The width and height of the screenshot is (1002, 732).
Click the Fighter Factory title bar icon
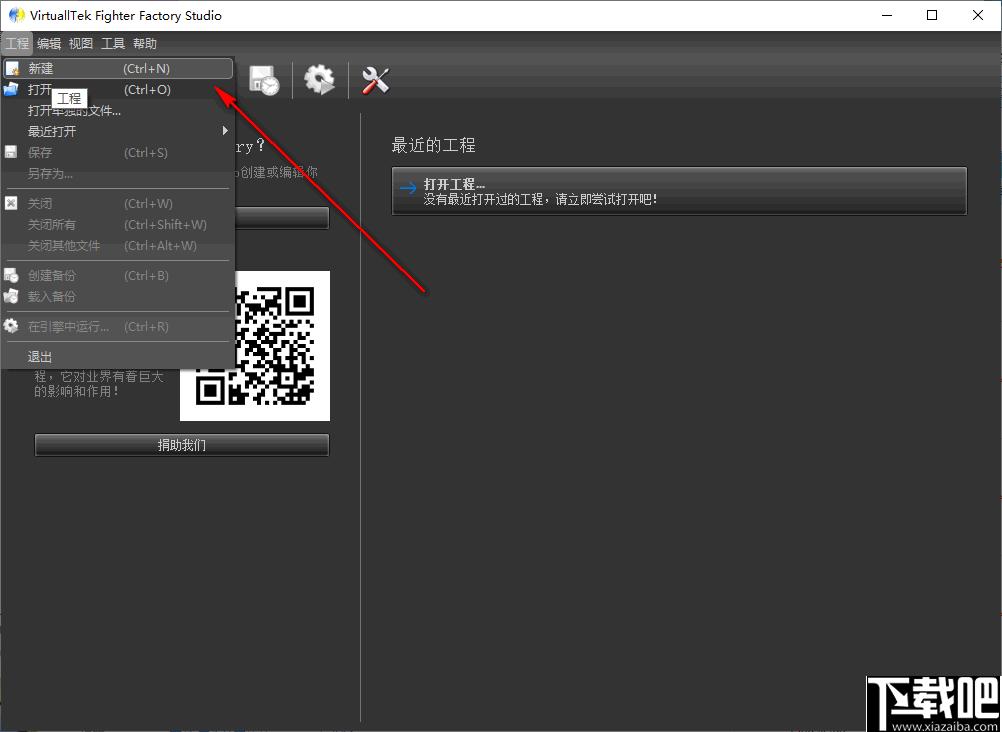(x=17, y=15)
